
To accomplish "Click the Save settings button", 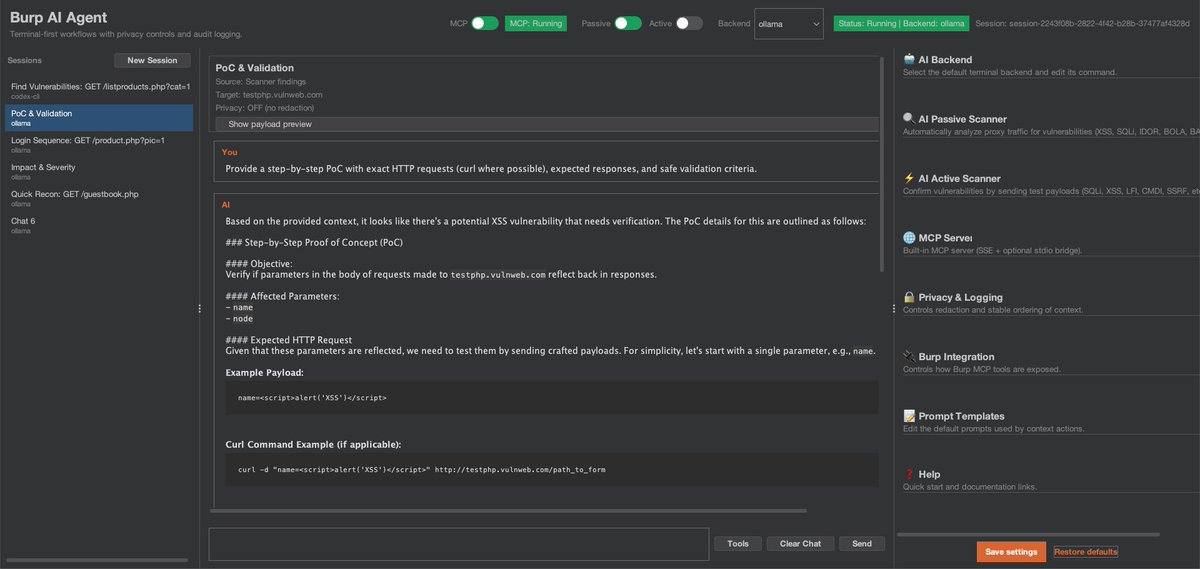I will pos(1011,552).
